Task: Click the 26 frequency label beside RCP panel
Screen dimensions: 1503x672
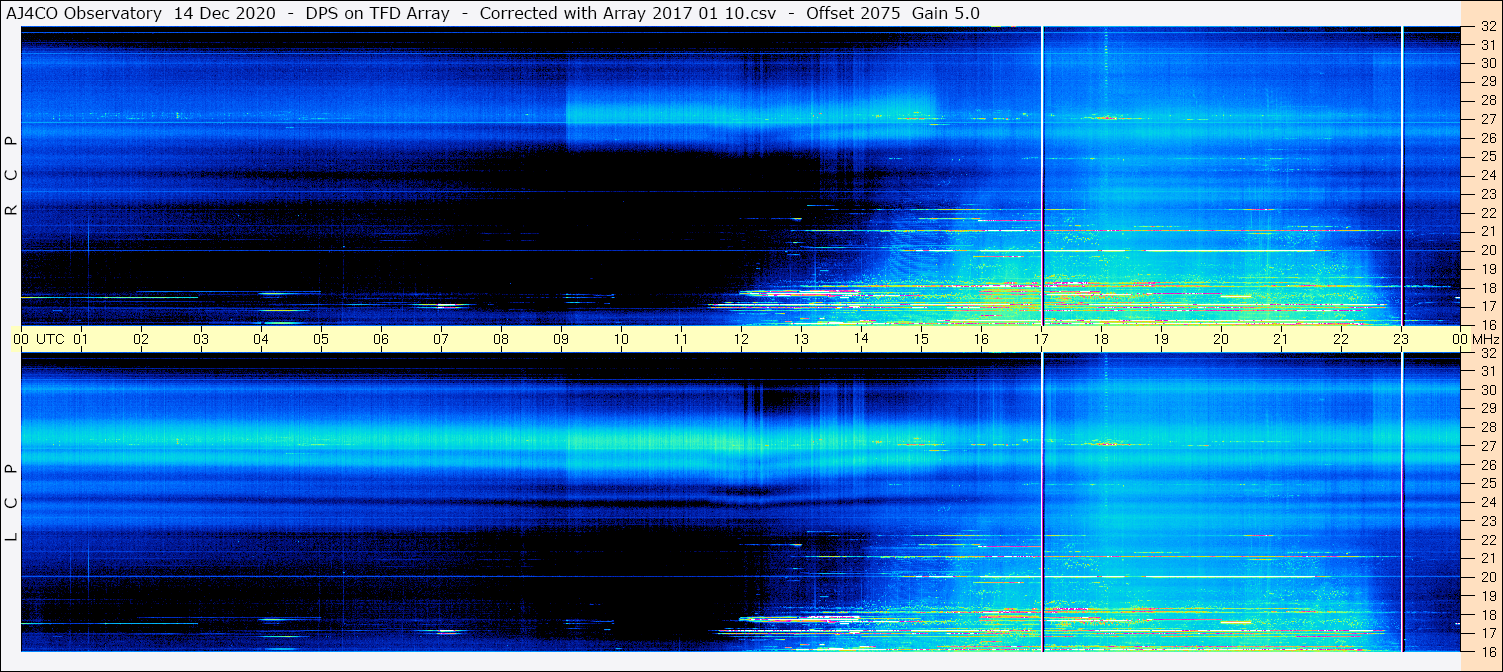Action: click(x=1488, y=138)
